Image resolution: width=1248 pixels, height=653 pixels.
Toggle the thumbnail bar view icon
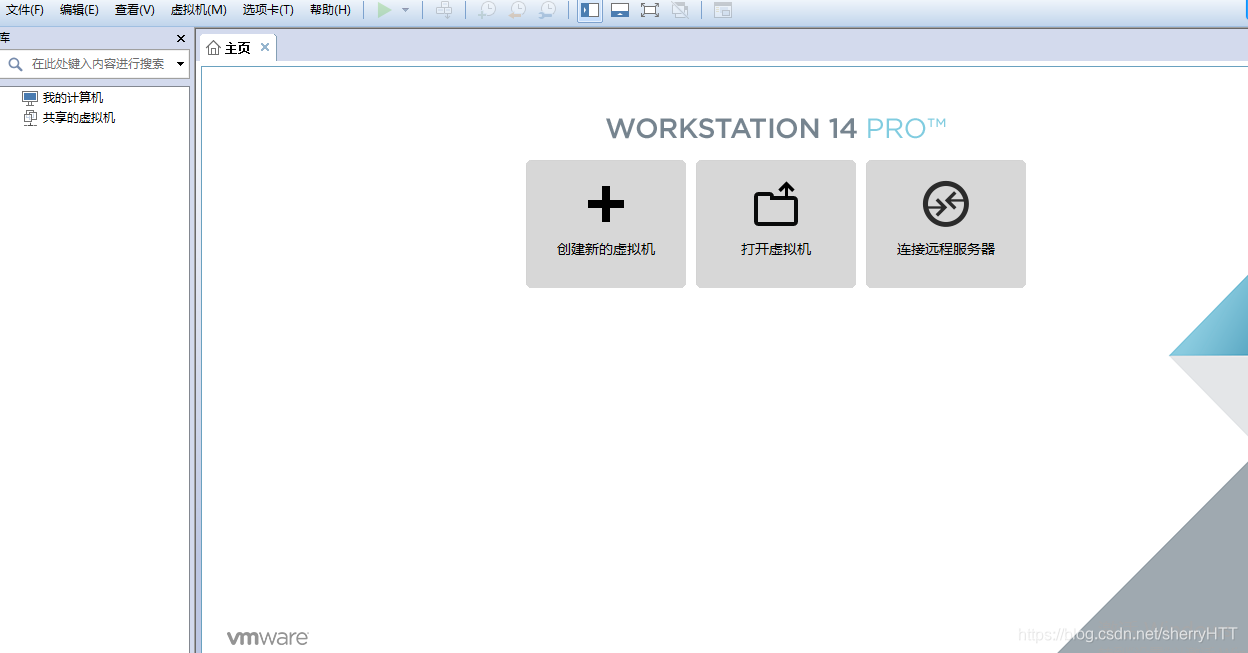point(620,10)
